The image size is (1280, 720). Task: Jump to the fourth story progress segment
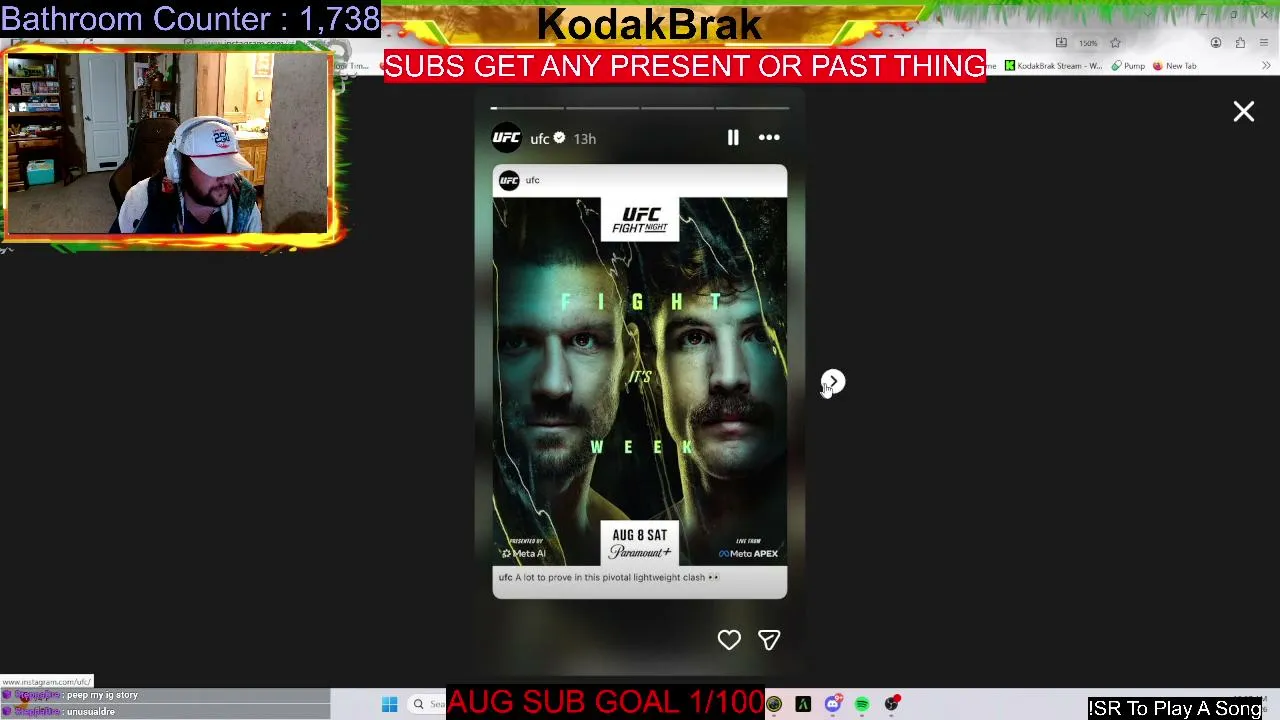(753, 108)
